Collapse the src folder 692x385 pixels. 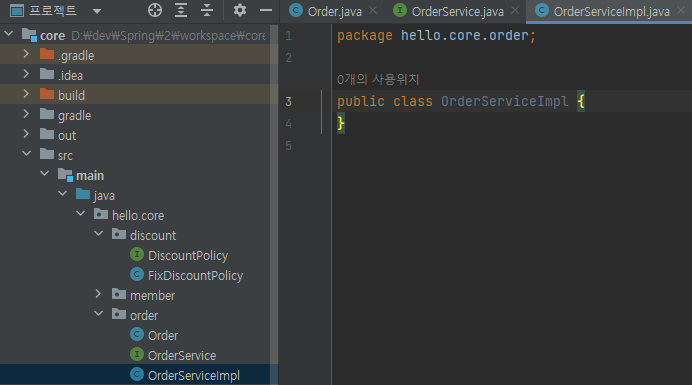click(26, 154)
